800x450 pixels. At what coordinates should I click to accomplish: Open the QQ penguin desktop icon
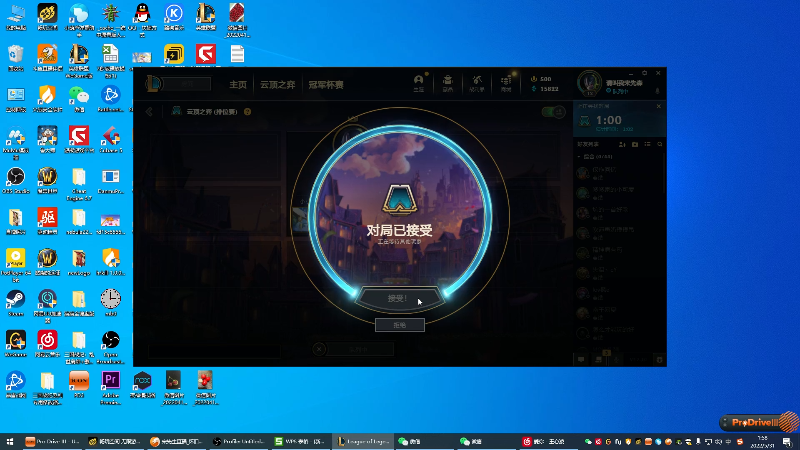pyautogui.click(x=142, y=19)
